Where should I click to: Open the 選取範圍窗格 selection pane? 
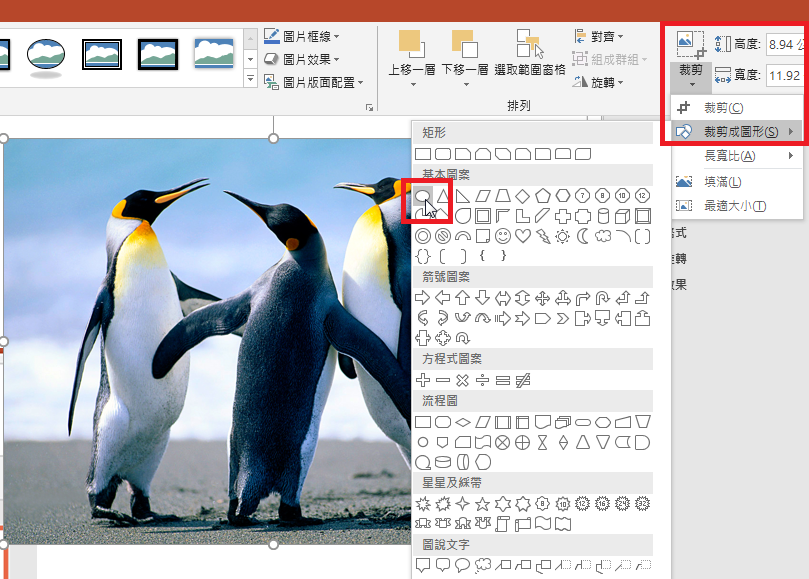(530, 53)
